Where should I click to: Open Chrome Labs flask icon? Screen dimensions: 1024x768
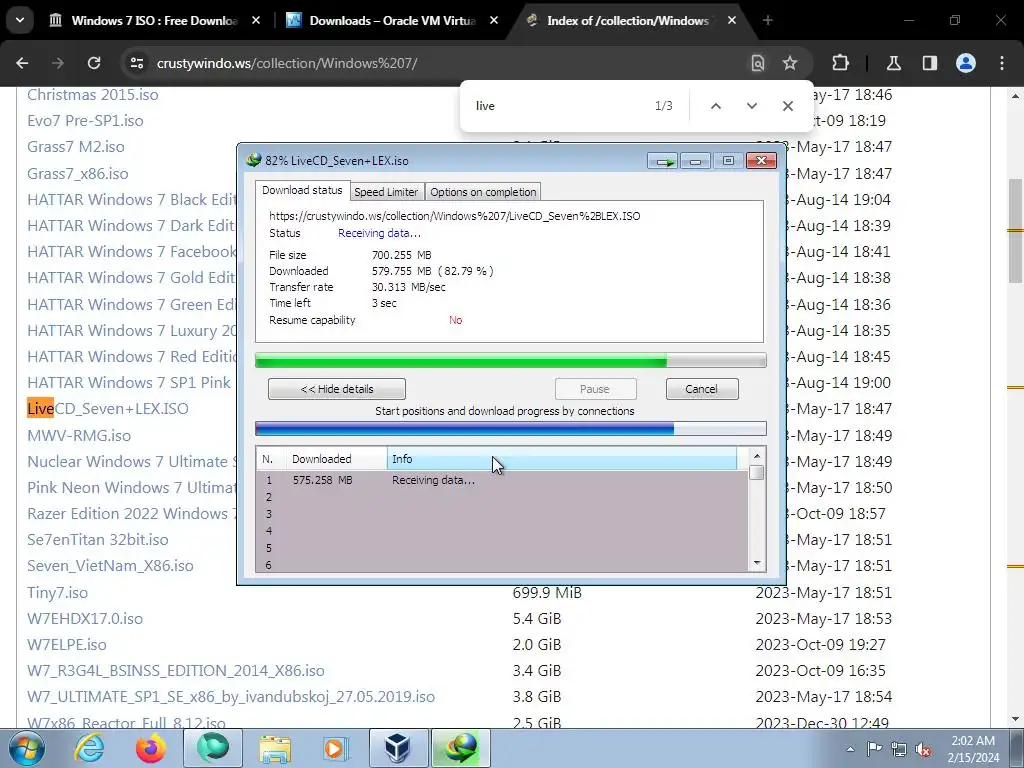tap(893, 63)
